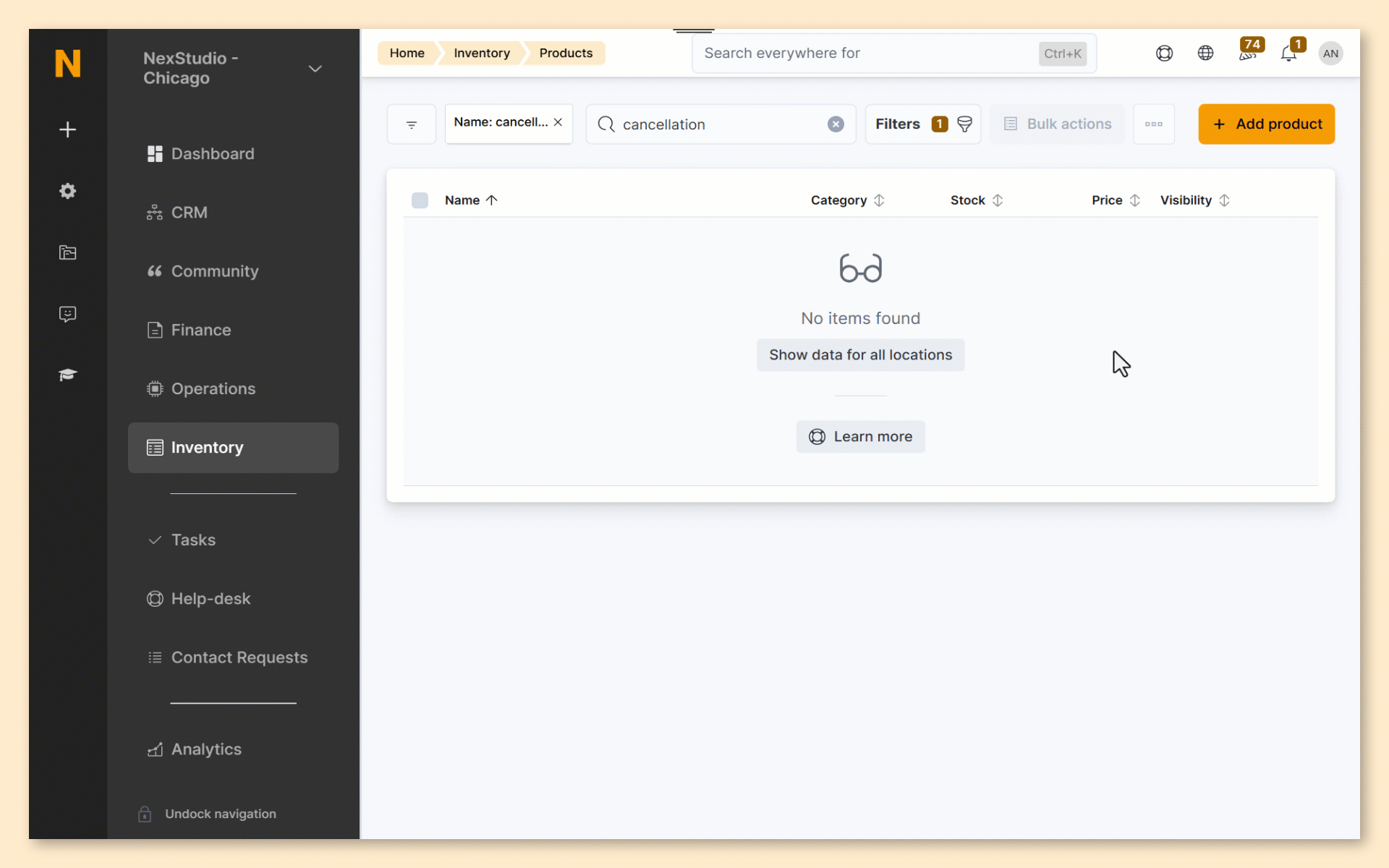The height and width of the screenshot is (868, 1389).
Task: Open CRM in the navigation
Action: (x=233, y=212)
